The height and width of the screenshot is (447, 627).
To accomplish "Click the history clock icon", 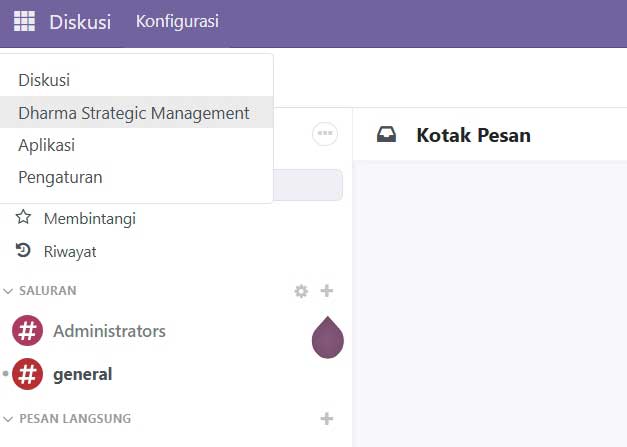I will coord(23,250).
